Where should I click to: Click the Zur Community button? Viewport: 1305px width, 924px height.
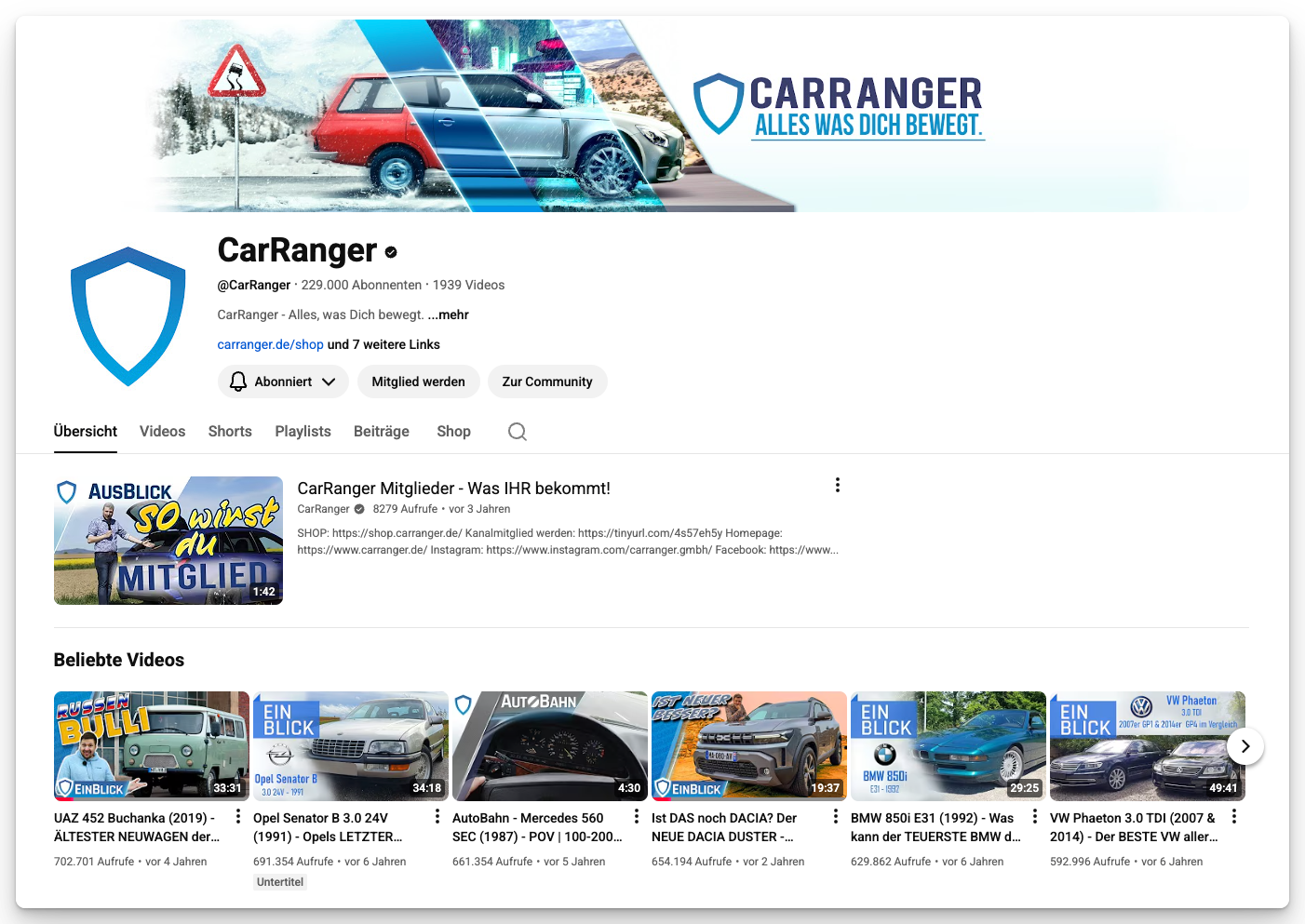pyautogui.click(x=547, y=382)
